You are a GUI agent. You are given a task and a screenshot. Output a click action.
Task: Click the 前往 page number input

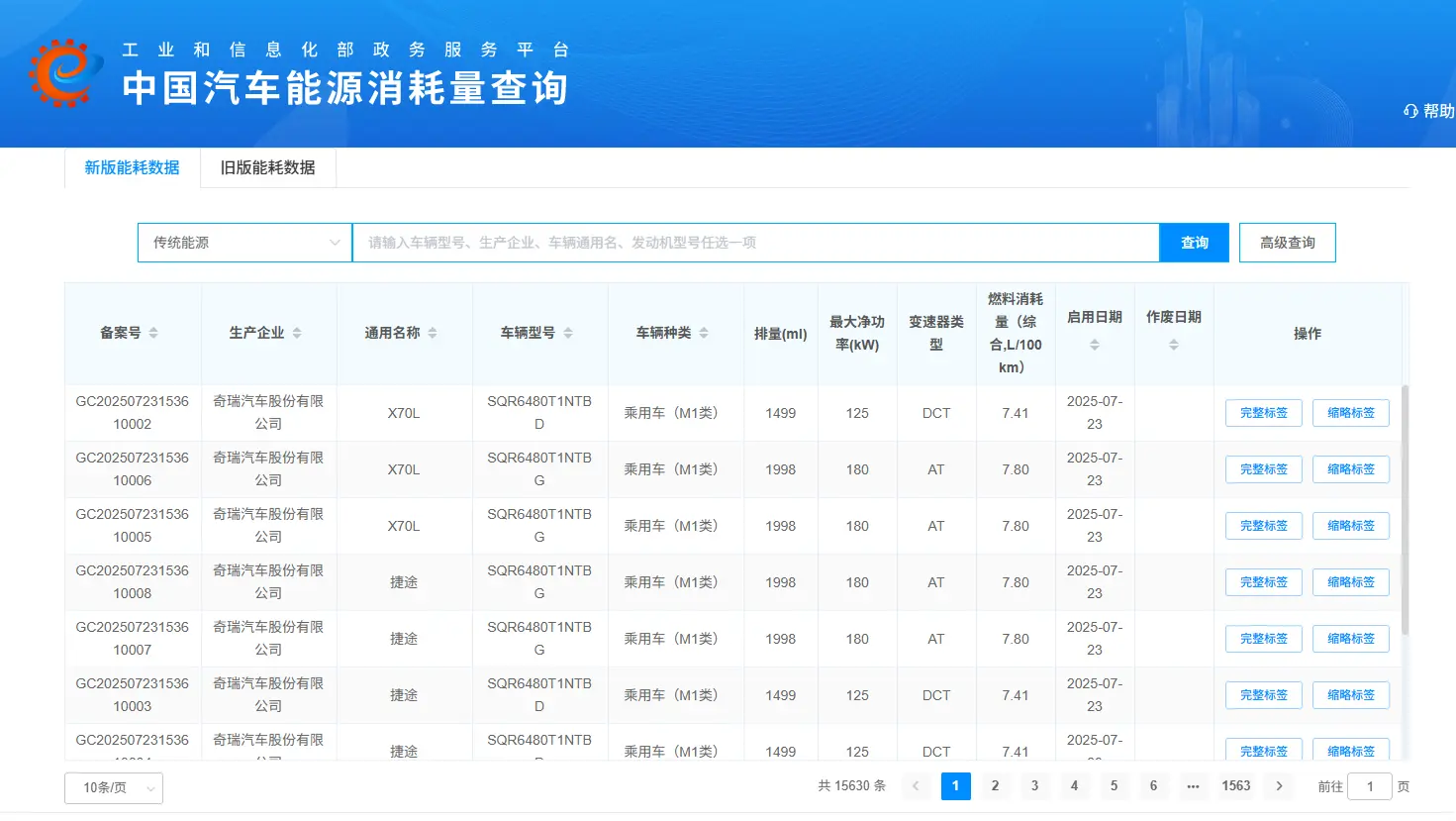[1370, 786]
